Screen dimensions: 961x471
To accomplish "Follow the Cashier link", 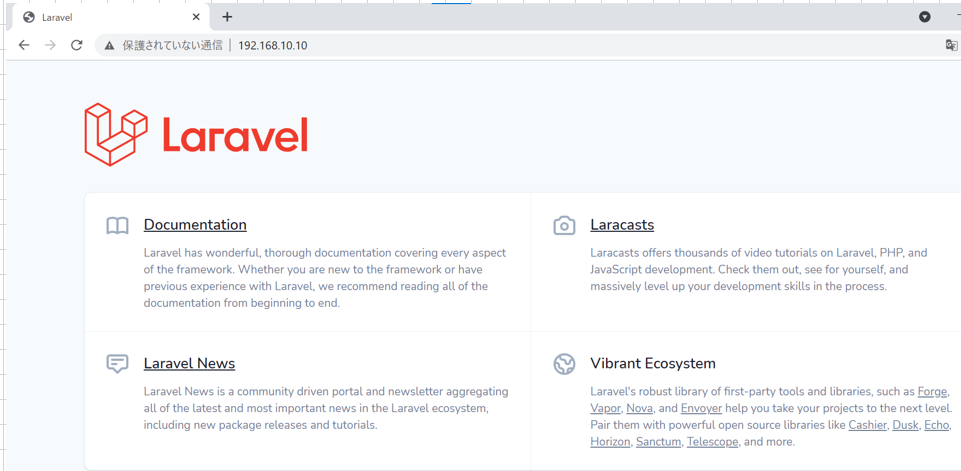I will pos(868,424).
